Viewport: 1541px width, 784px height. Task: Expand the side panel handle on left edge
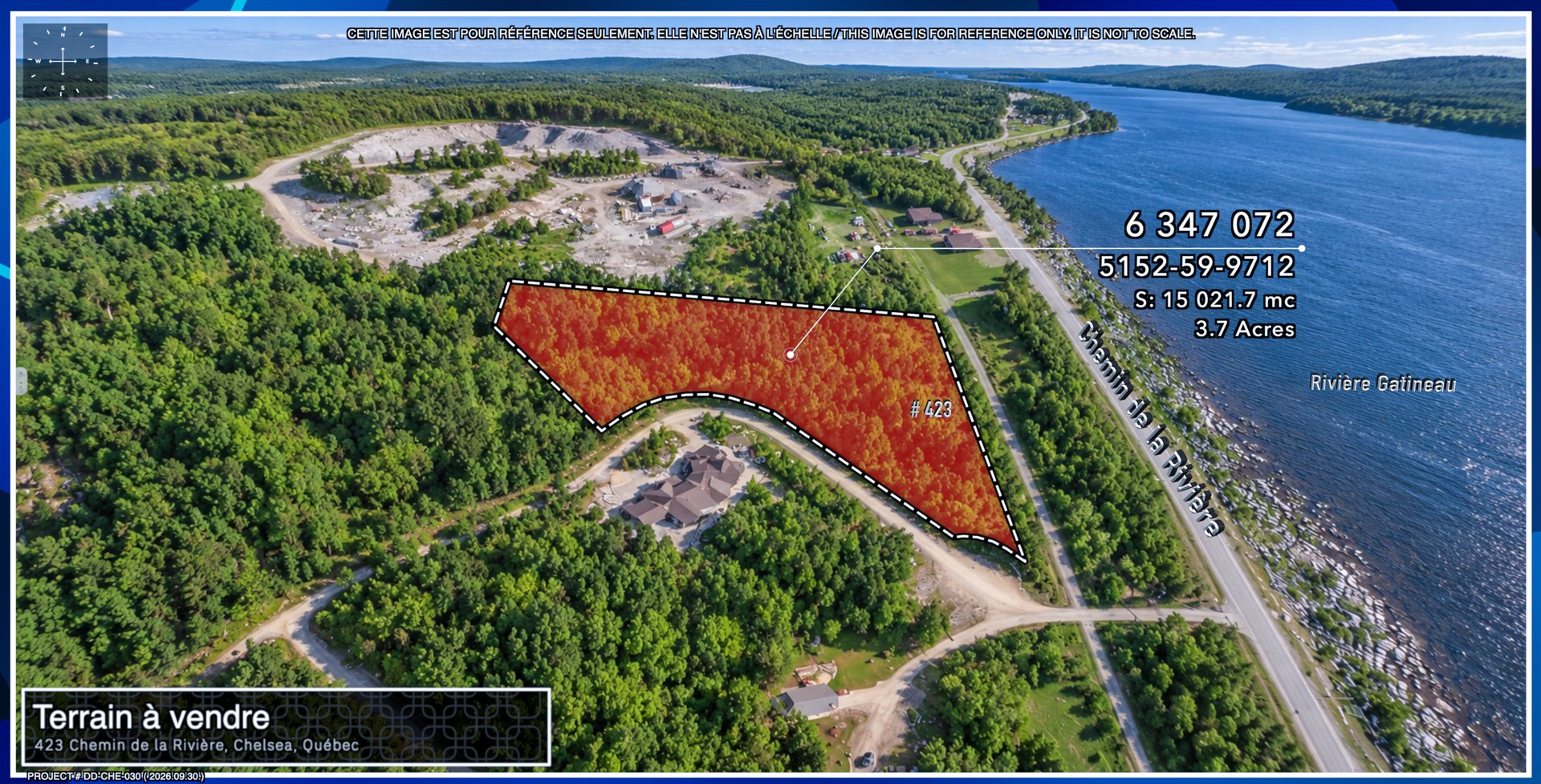pos(22,380)
